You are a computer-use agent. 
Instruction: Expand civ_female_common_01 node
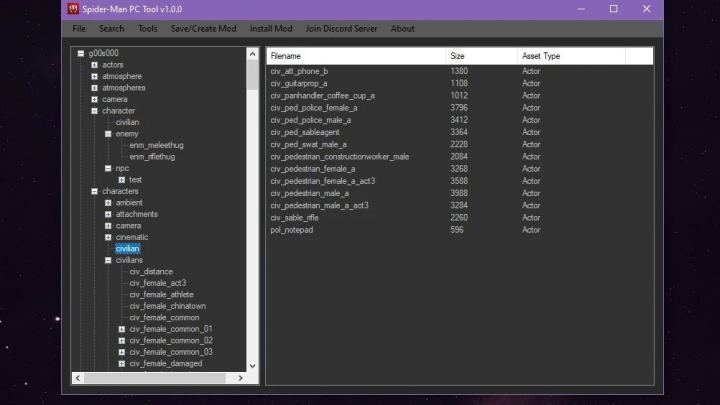coord(122,329)
